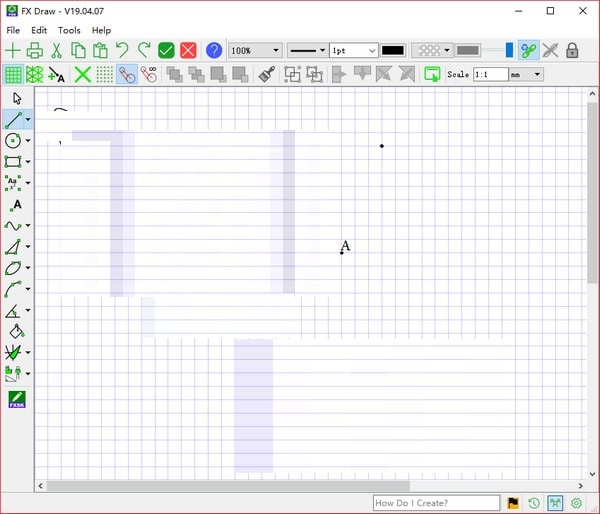Viewport: 600px width, 514px height.
Task: Toggle the highlighted snap points icon
Action: (x=127, y=74)
